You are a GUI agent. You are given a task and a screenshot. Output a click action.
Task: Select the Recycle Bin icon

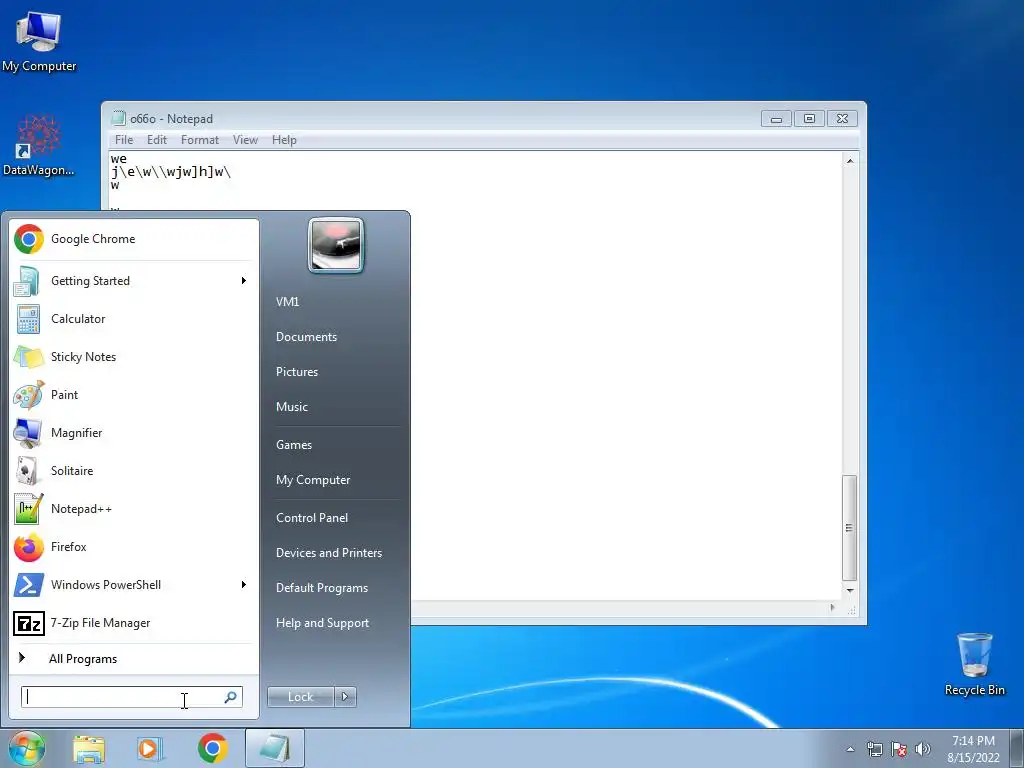pos(974,664)
